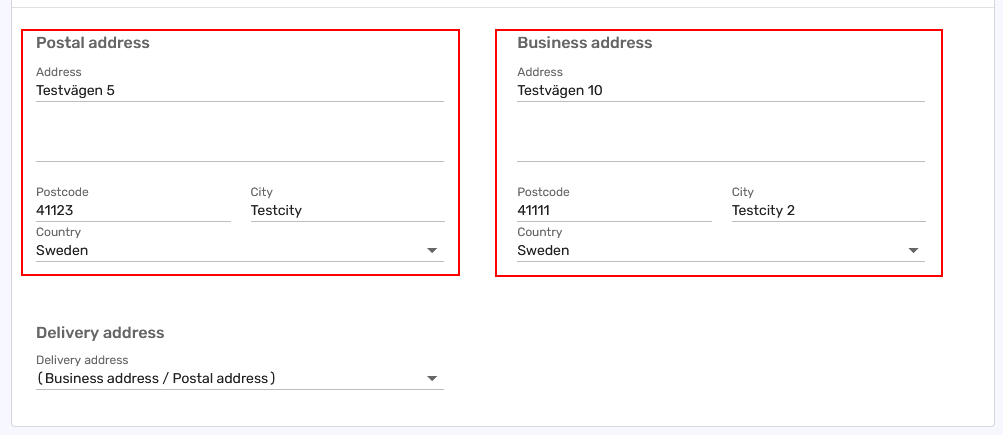1003x435 pixels.
Task: Click the Delivery address section heading
Action: click(x=100, y=333)
